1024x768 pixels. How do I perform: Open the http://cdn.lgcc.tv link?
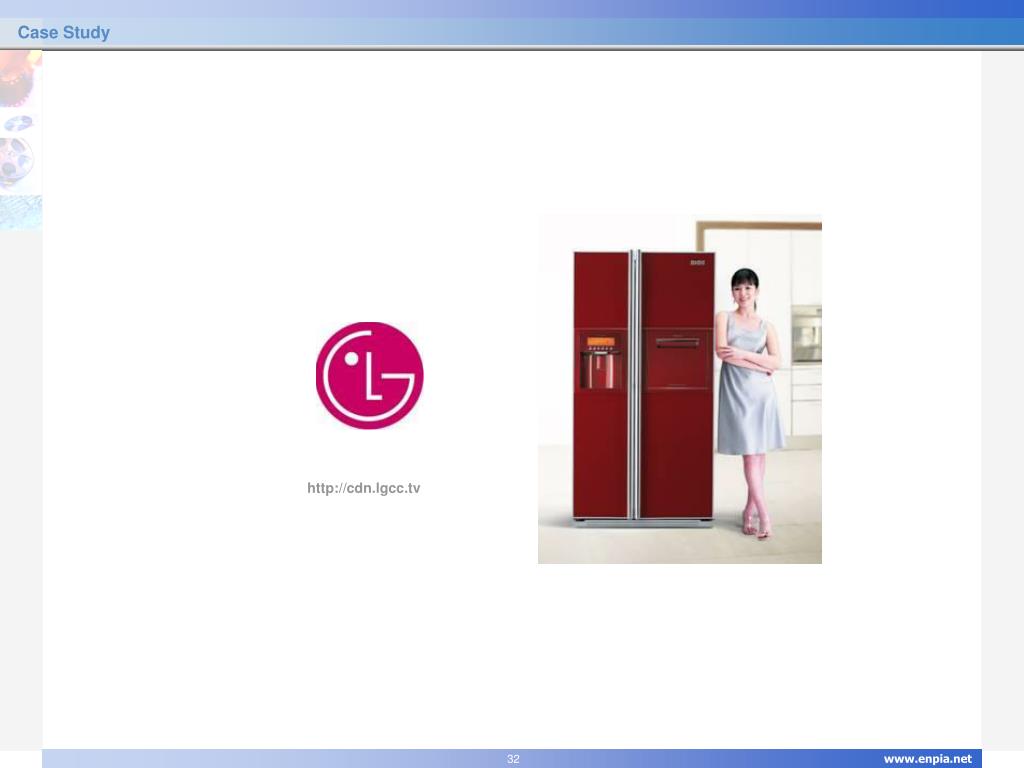(x=364, y=488)
